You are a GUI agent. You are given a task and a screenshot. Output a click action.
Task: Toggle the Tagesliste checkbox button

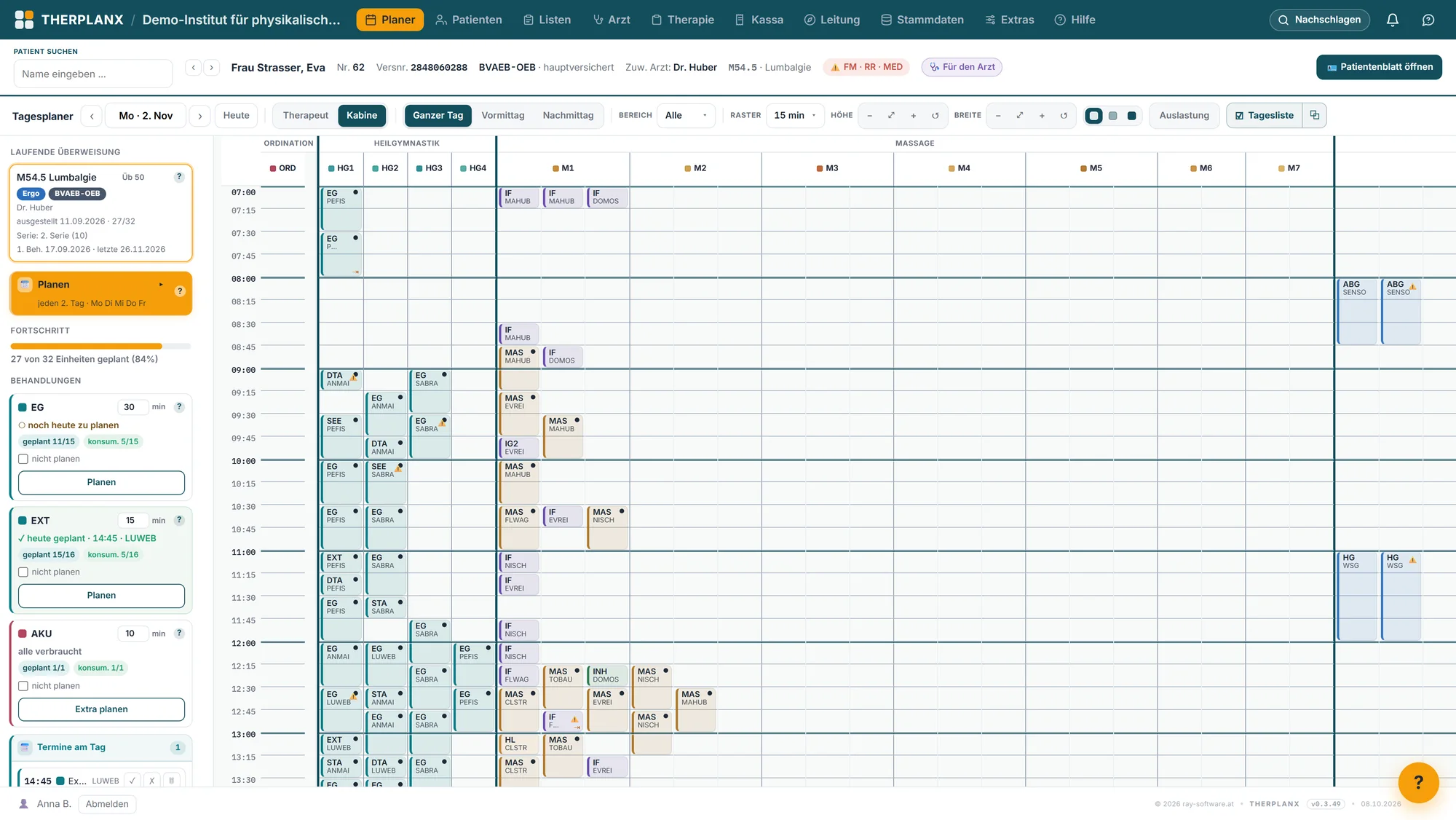point(1264,115)
